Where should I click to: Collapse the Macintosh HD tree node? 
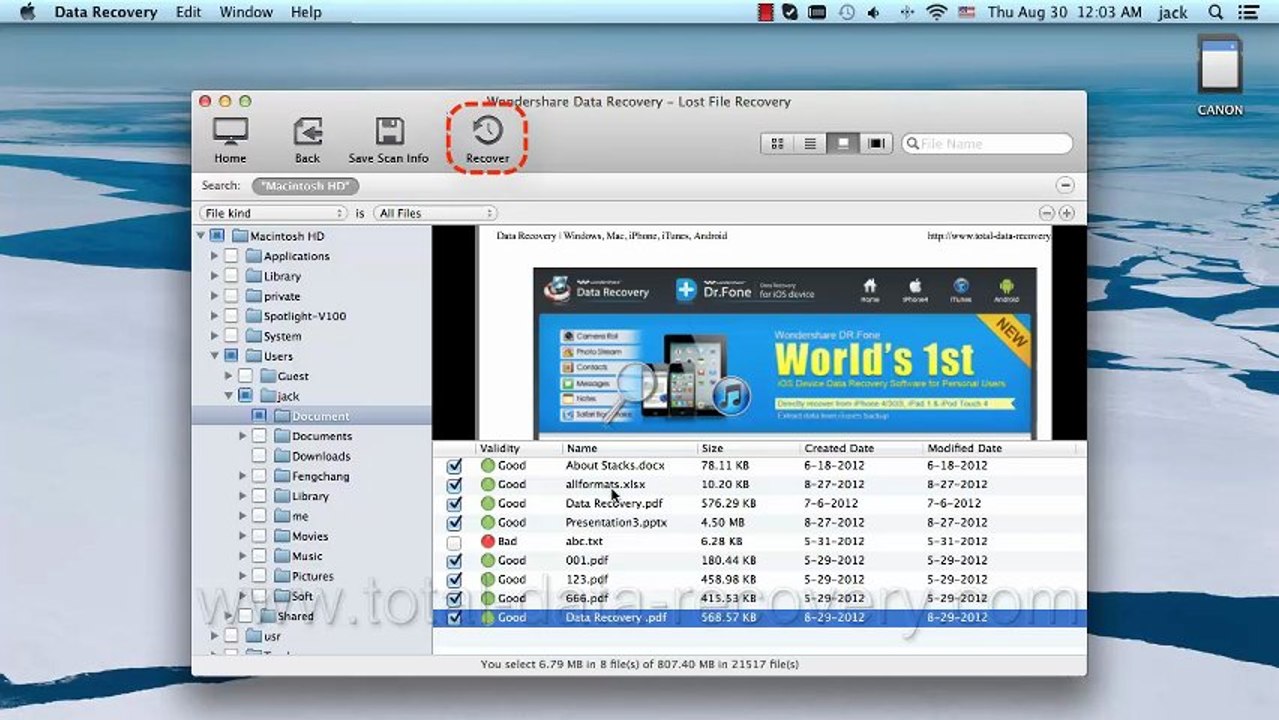click(201, 236)
